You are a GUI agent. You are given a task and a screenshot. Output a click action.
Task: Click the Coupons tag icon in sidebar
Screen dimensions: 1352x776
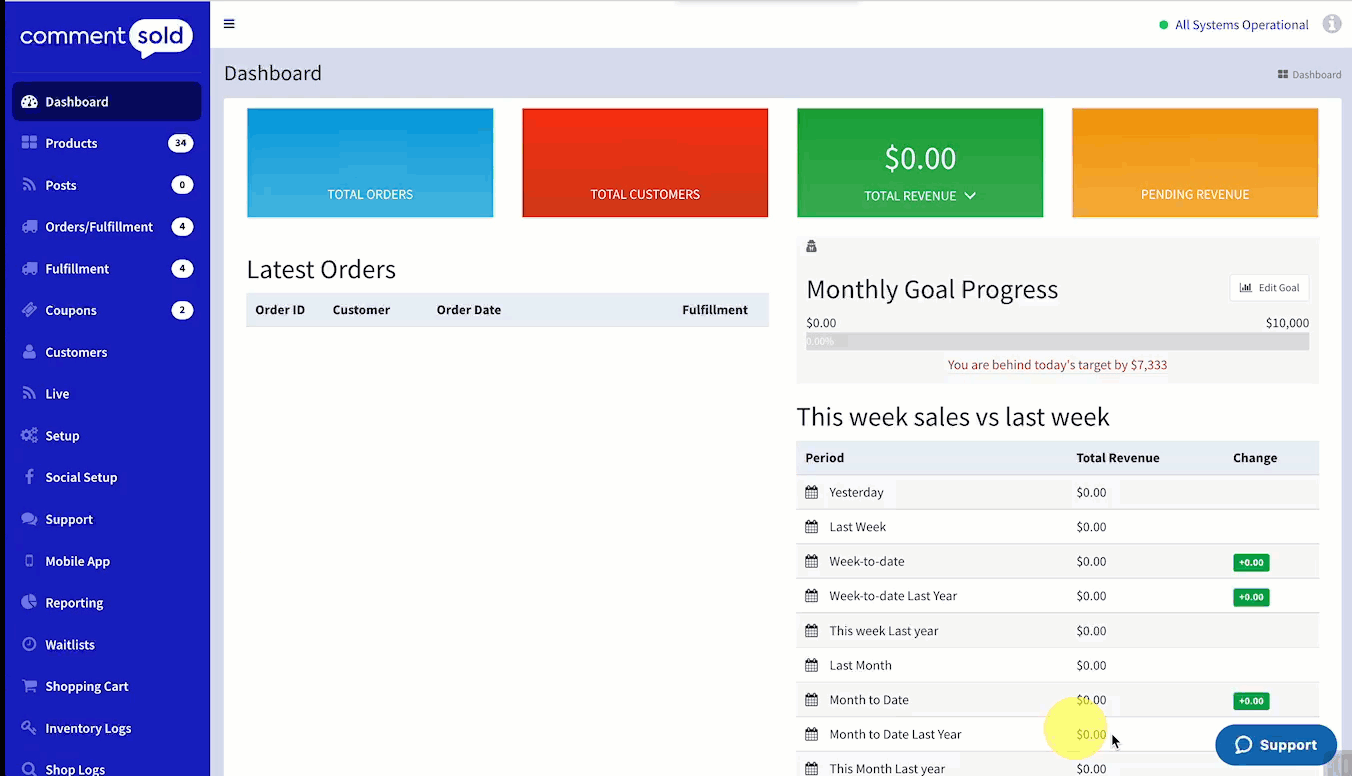click(29, 310)
